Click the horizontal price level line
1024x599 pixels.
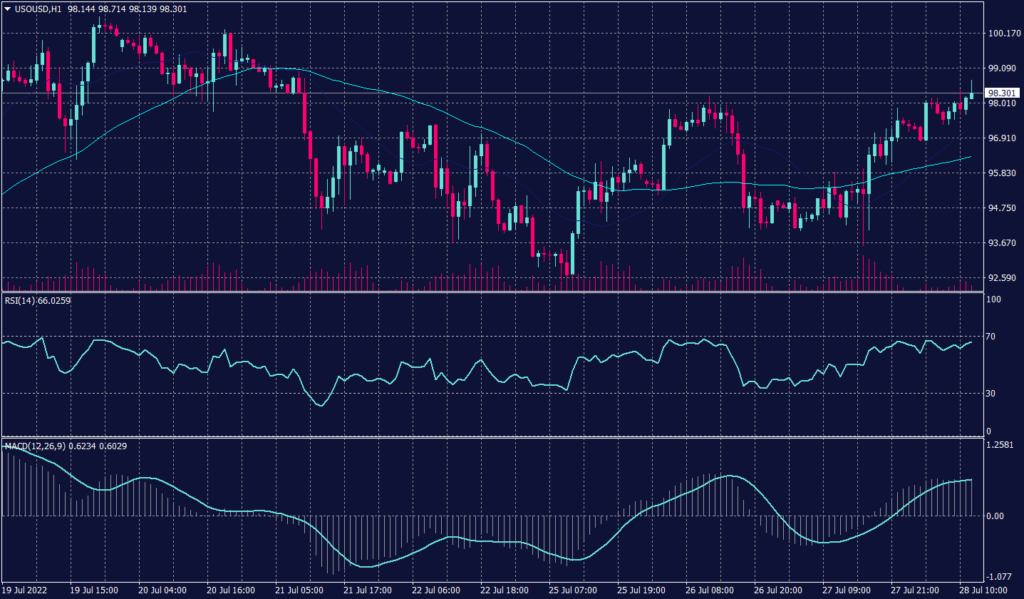point(500,92)
